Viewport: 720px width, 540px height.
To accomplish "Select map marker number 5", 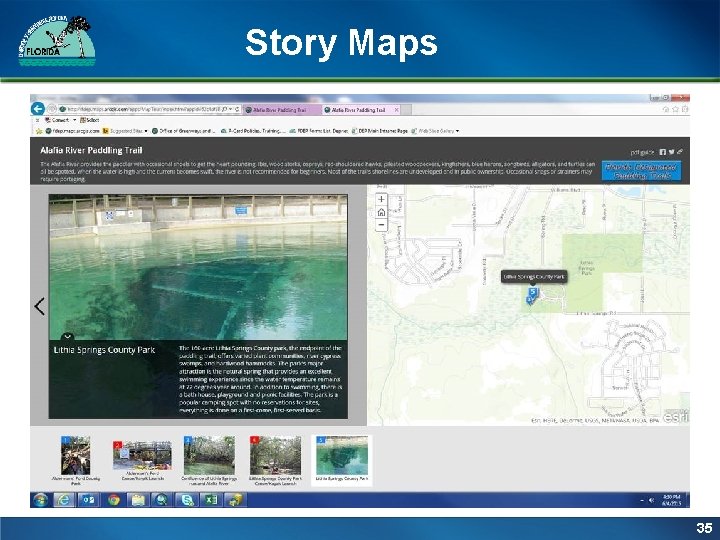I will pos(533,292).
